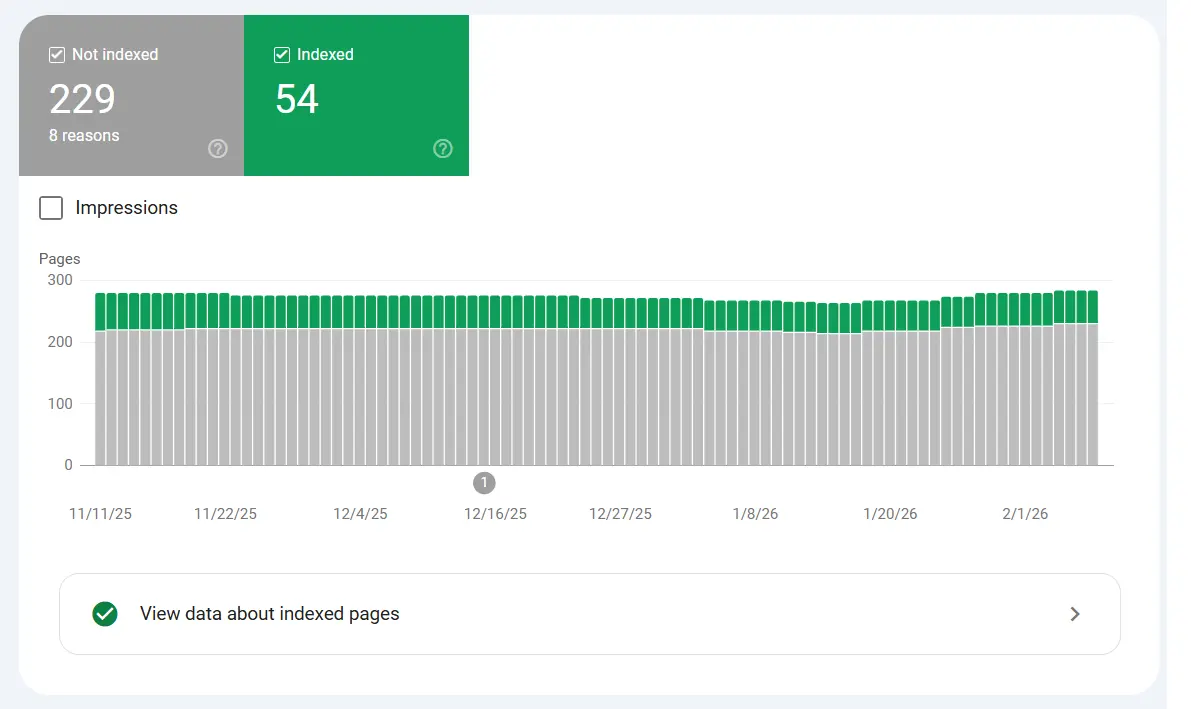The height and width of the screenshot is (709, 1191).
Task: Click the Impressions label text
Action: (126, 208)
